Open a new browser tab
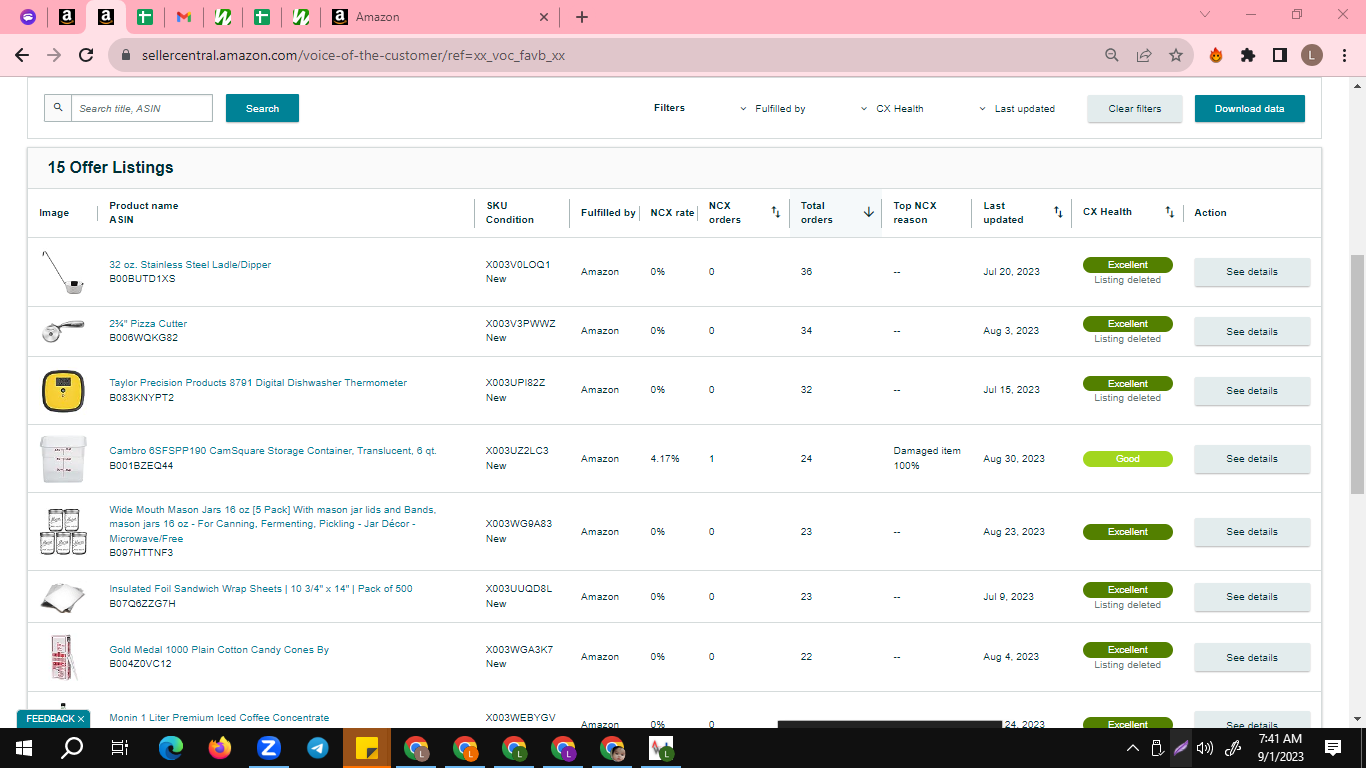Viewport: 1366px width, 768px height. click(x=582, y=17)
